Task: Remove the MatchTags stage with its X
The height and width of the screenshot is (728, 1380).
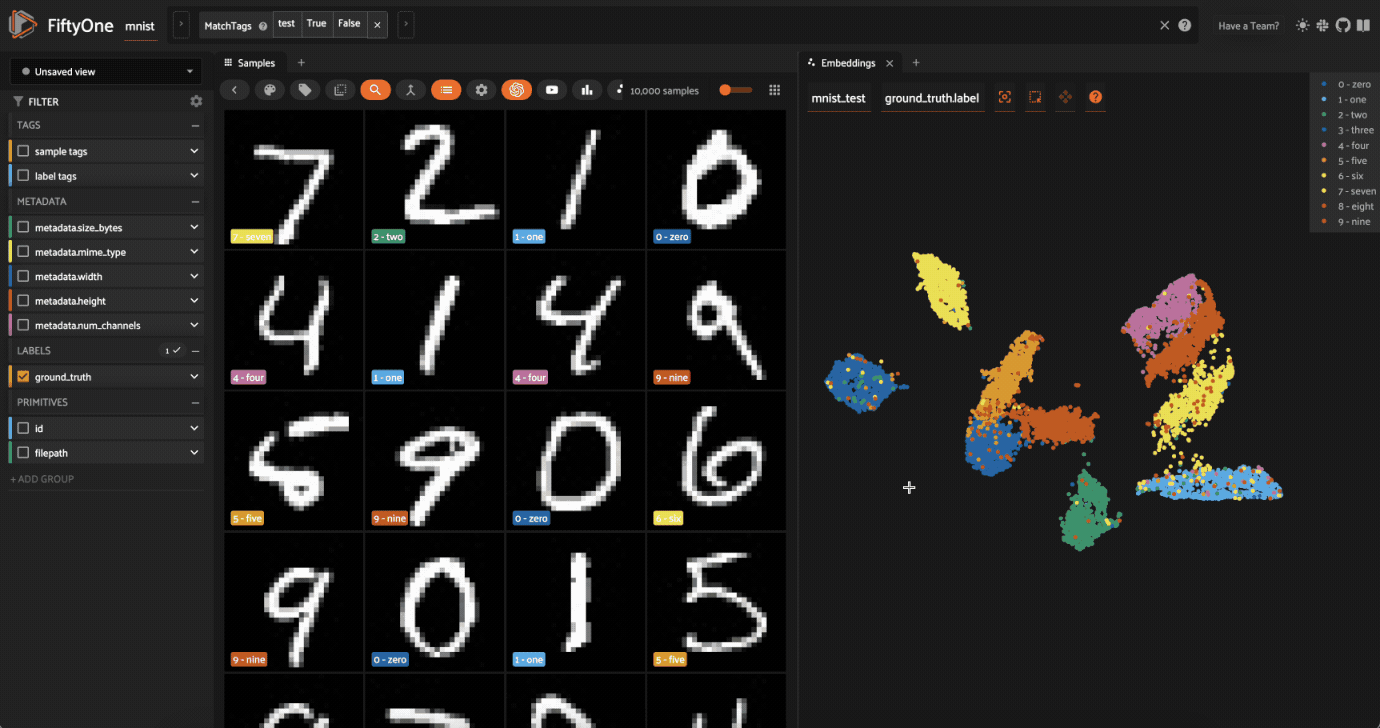Action: 376,25
